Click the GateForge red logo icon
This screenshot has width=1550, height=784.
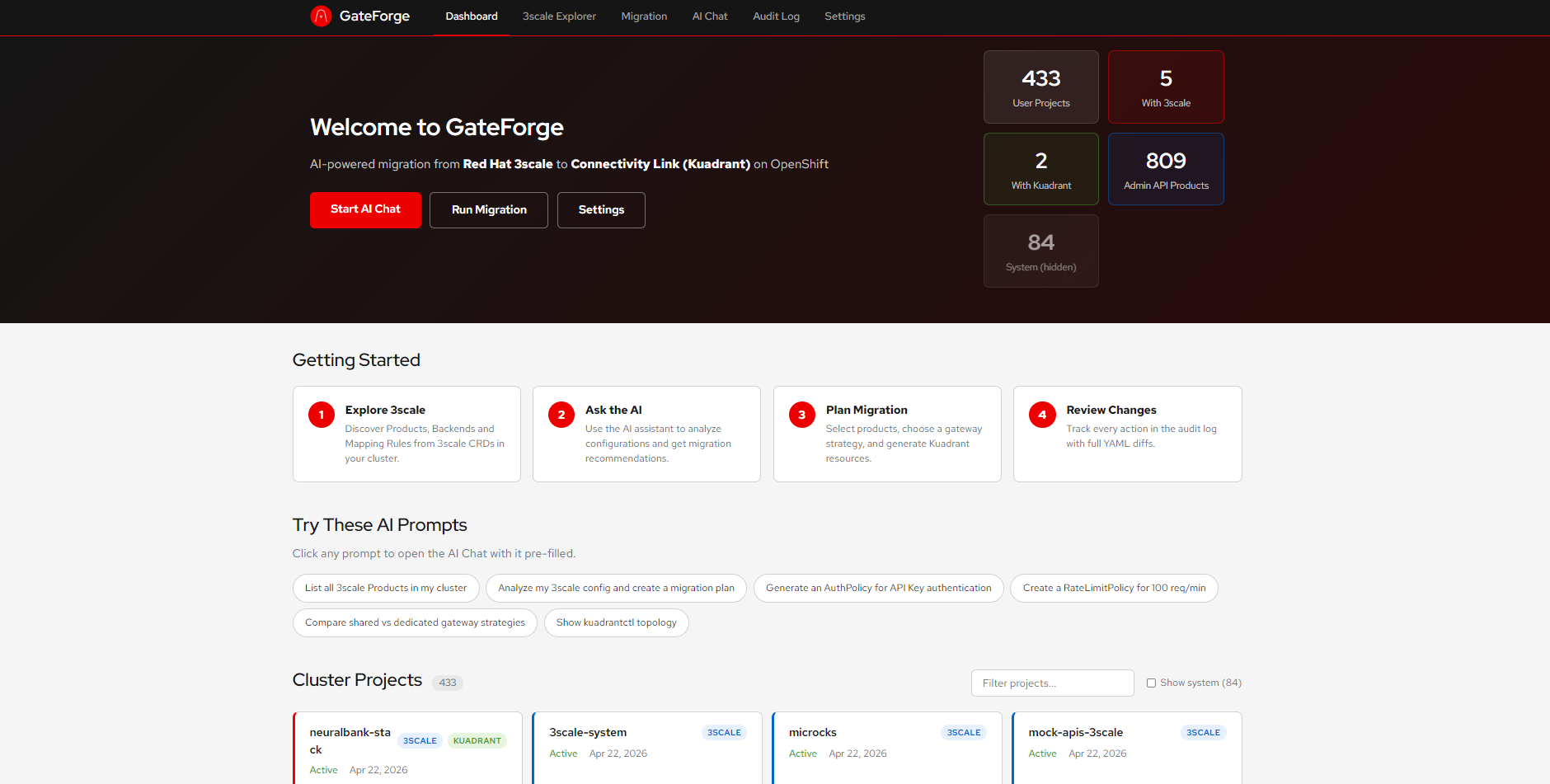321,16
